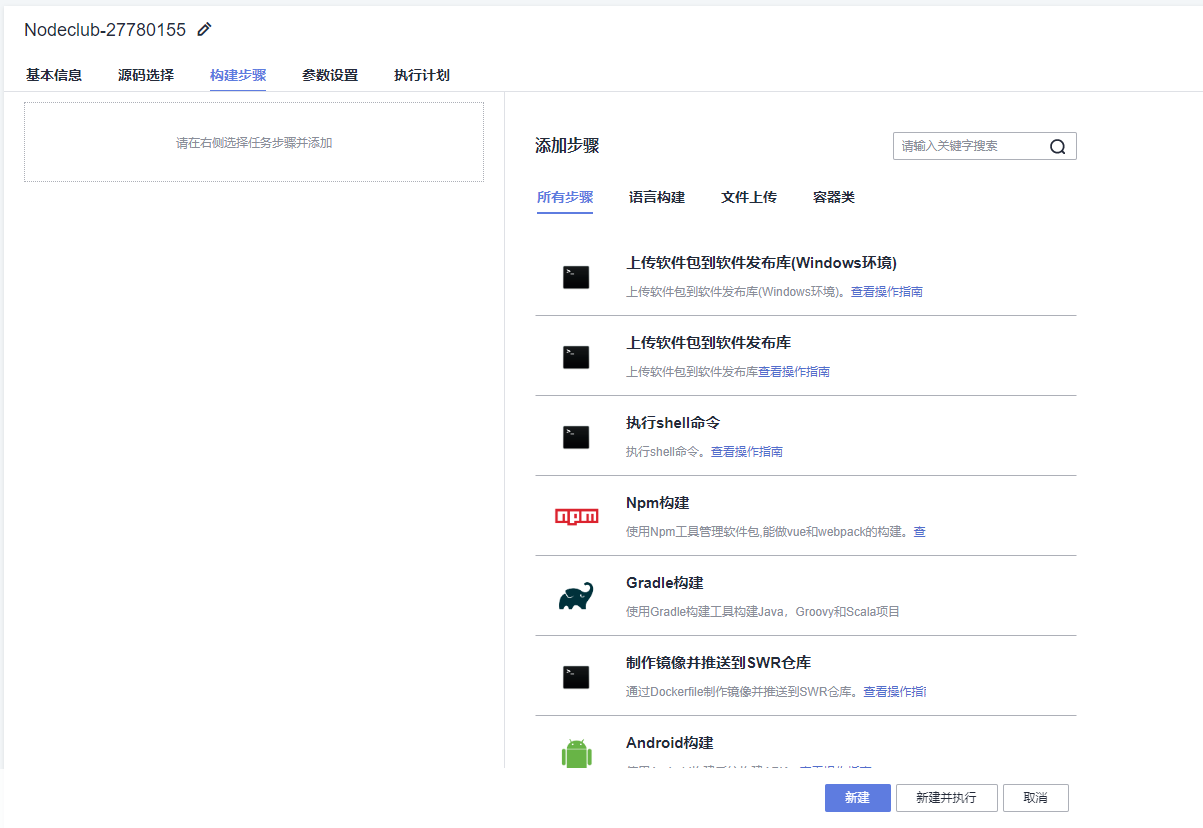The width and height of the screenshot is (1203, 828).
Task: Click the Gradle elephant icon
Action: tap(576, 596)
